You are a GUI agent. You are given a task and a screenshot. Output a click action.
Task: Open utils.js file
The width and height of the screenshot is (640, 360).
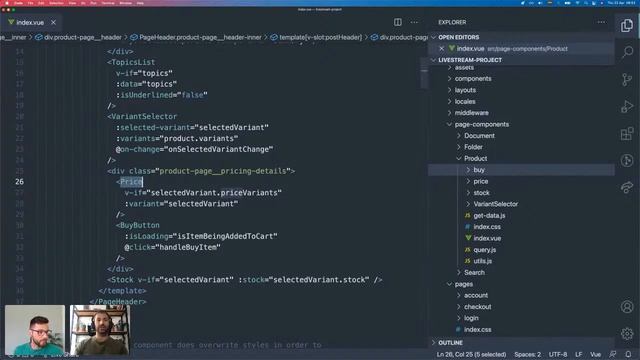coord(482,261)
